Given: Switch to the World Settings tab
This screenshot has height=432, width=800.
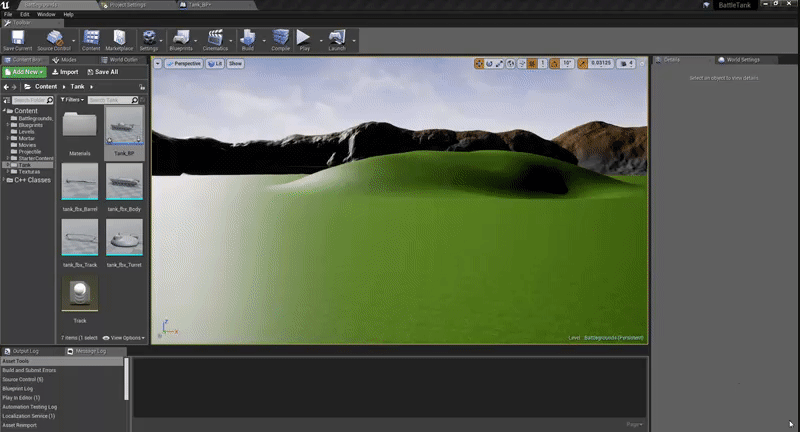Looking at the screenshot, I should [x=744, y=60].
